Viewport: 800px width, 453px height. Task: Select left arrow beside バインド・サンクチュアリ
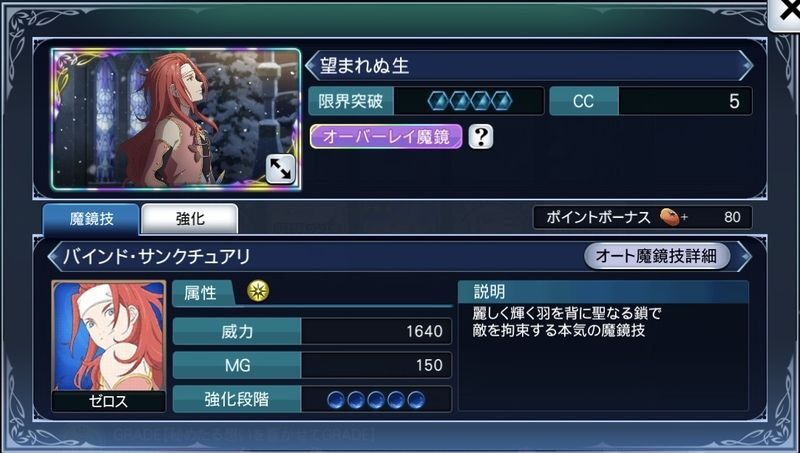click(x=54, y=256)
